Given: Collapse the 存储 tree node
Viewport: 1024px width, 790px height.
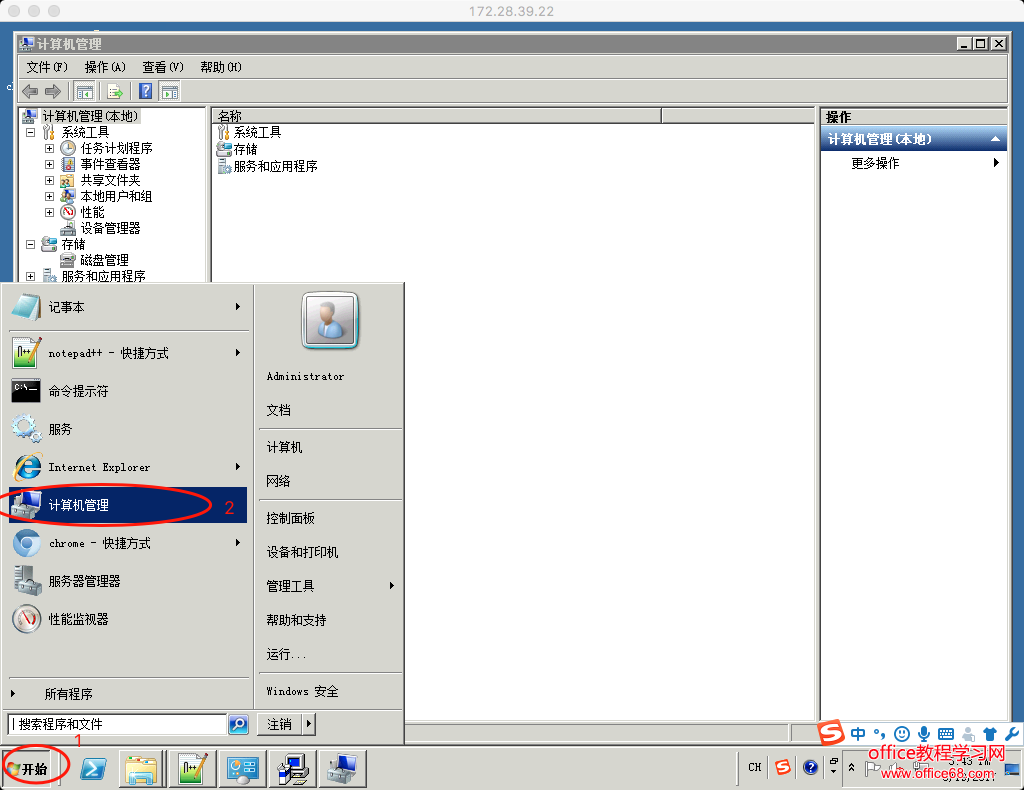Looking at the screenshot, I should coord(30,244).
